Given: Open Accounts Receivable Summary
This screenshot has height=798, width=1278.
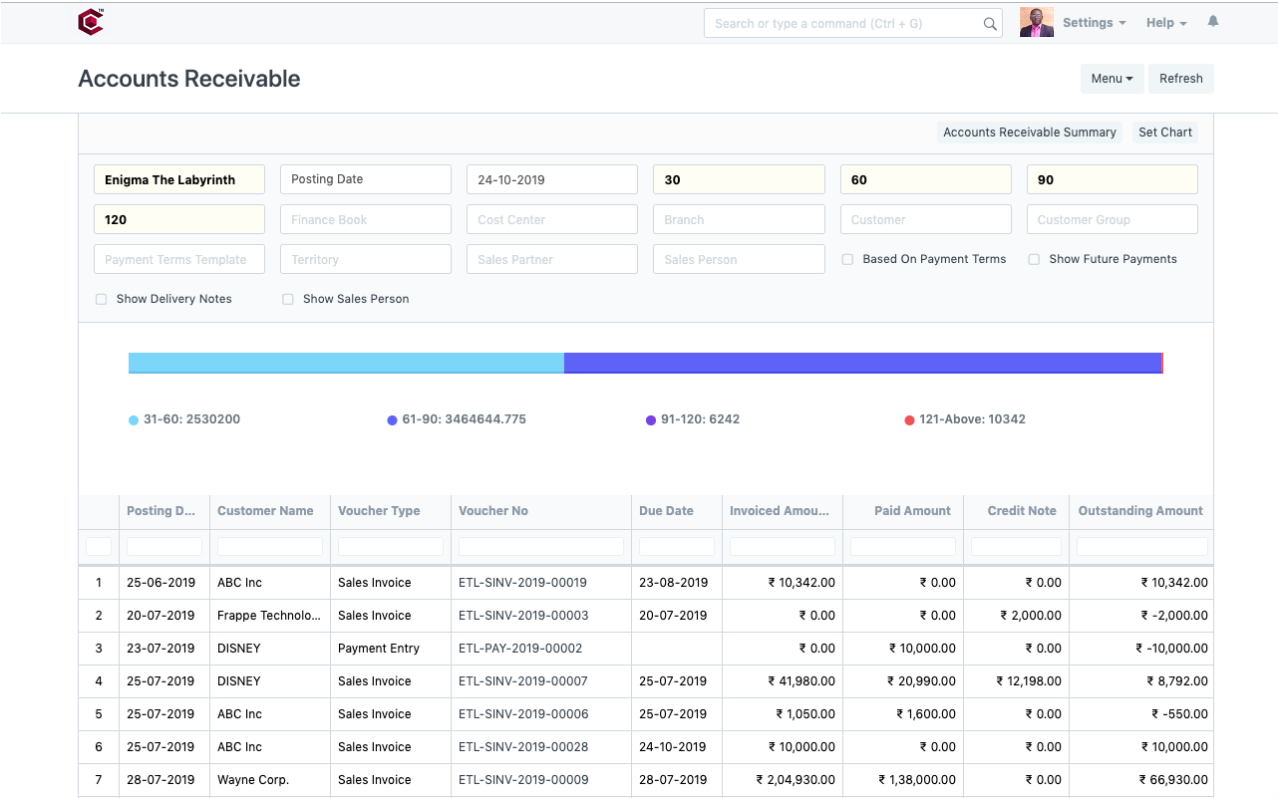Looking at the screenshot, I should [1029, 131].
